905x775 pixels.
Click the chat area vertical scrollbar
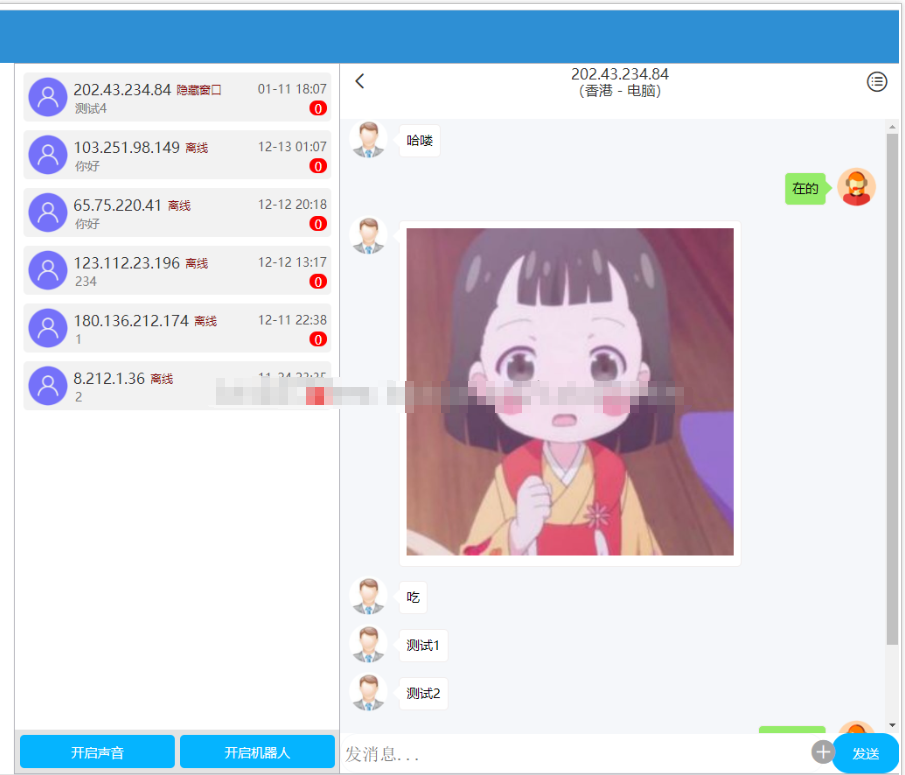(x=892, y=400)
